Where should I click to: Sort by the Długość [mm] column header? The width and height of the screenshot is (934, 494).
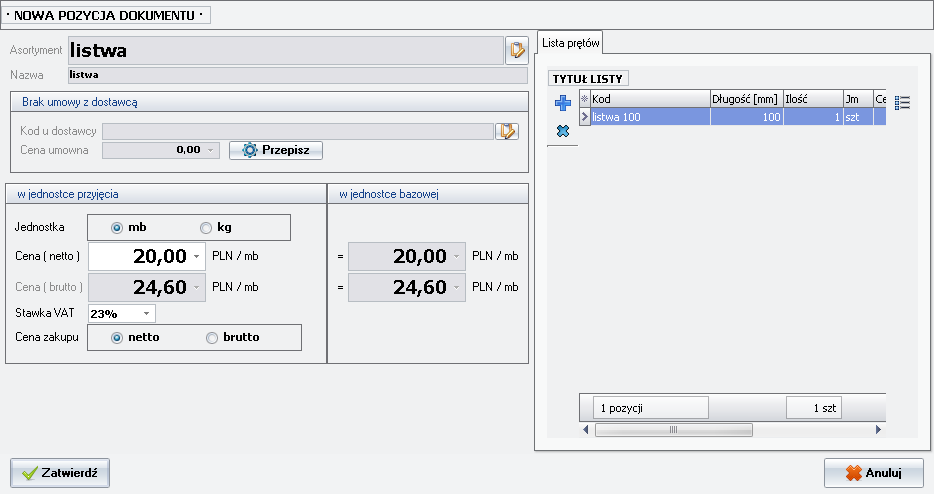click(x=746, y=99)
